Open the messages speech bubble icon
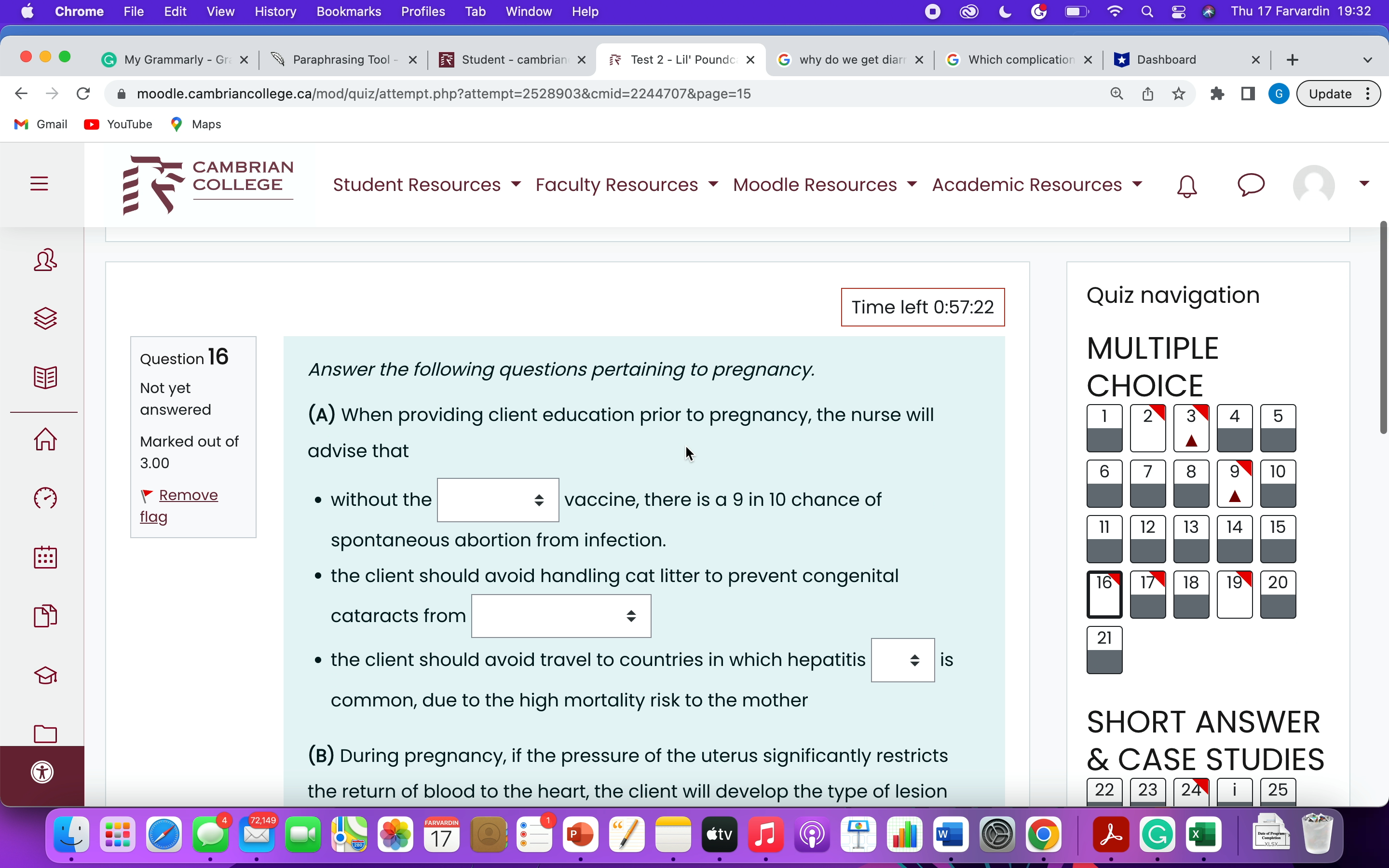1389x868 pixels. [x=1251, y=185]
